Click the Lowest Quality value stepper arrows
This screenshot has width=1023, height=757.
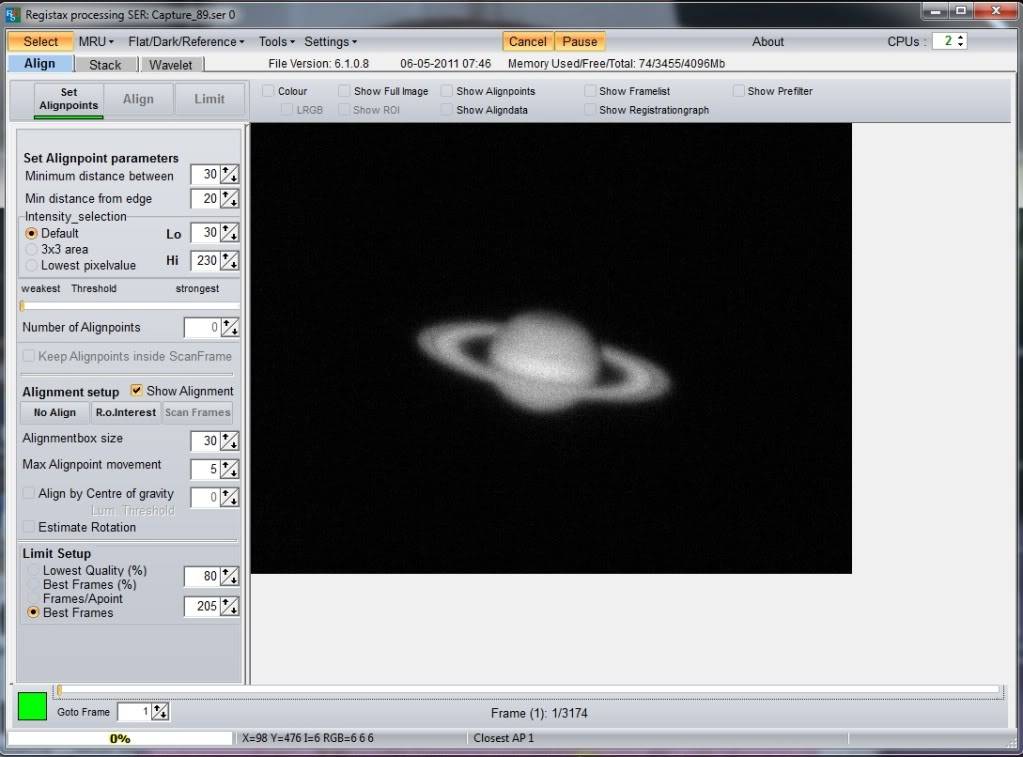[230, 576]
